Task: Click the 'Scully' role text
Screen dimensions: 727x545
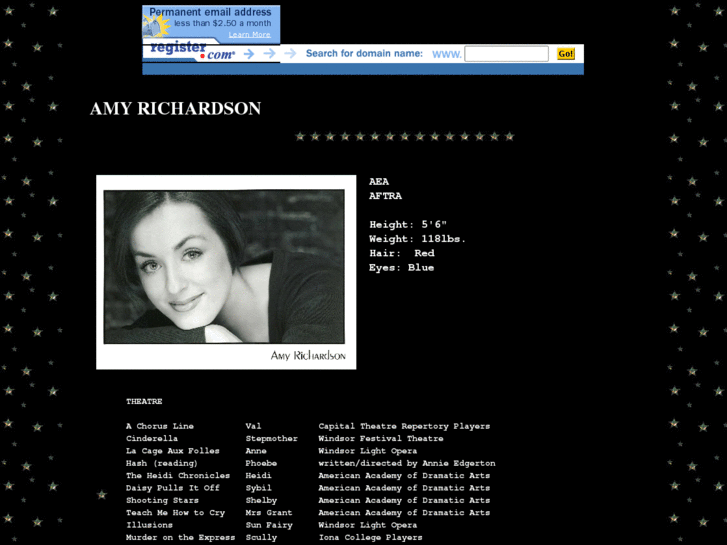Action: coord(261,538)
